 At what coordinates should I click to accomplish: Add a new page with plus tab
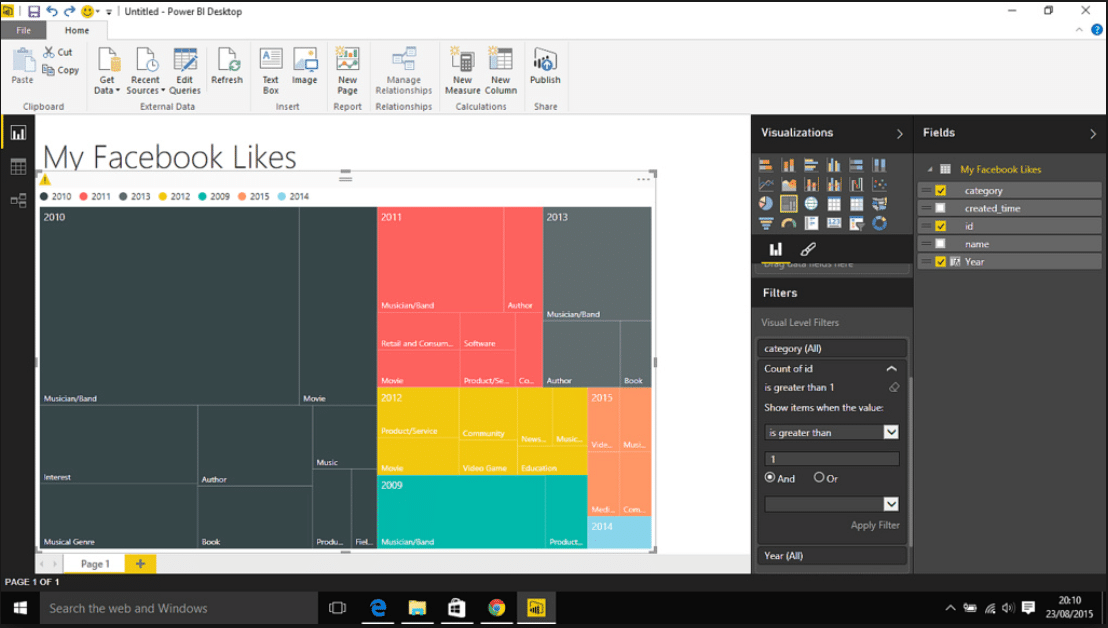[140, 564]
